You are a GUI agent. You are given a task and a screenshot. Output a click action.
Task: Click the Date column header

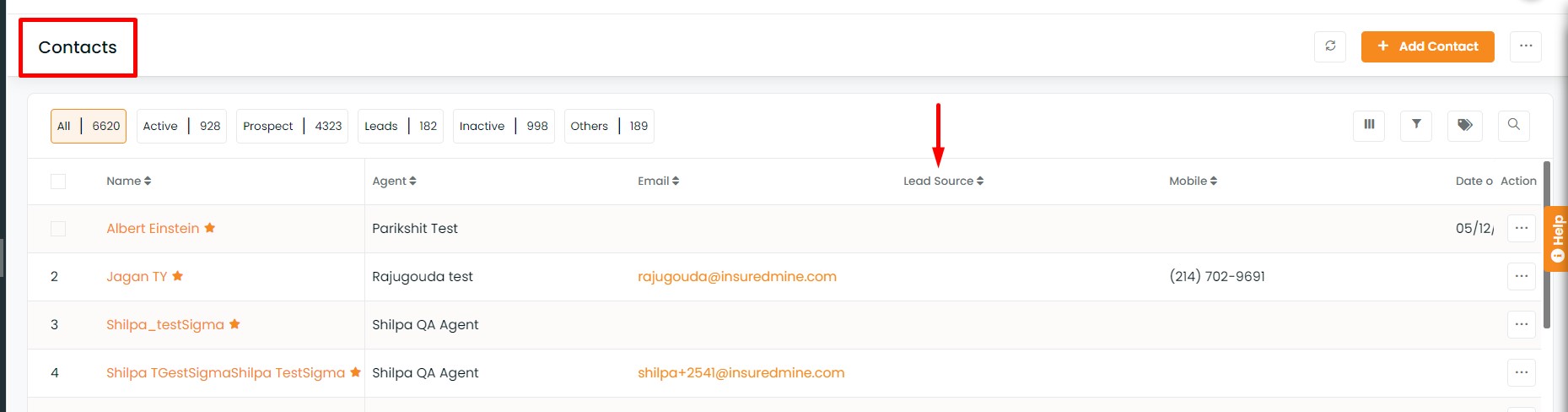click(1474, 181)
